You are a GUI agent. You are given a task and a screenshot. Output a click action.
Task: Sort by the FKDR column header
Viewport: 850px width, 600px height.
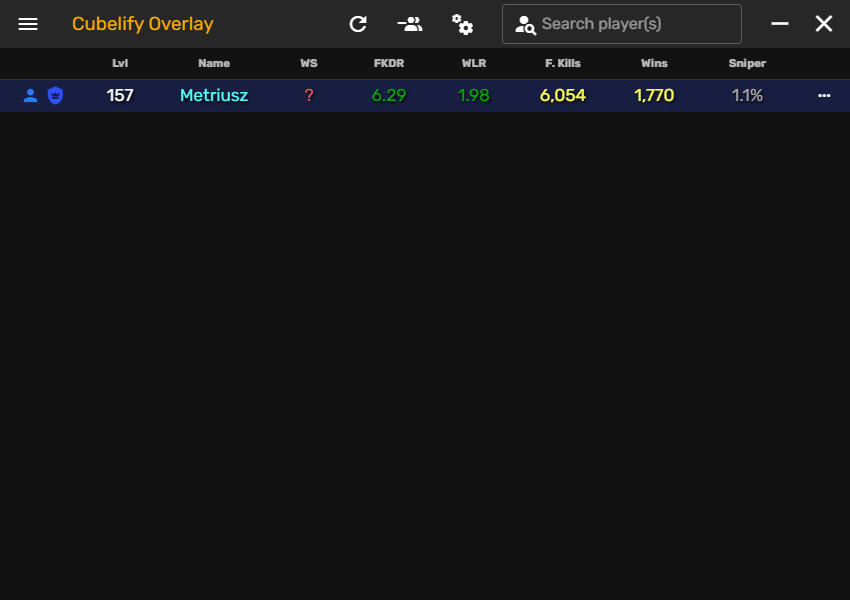389,63
